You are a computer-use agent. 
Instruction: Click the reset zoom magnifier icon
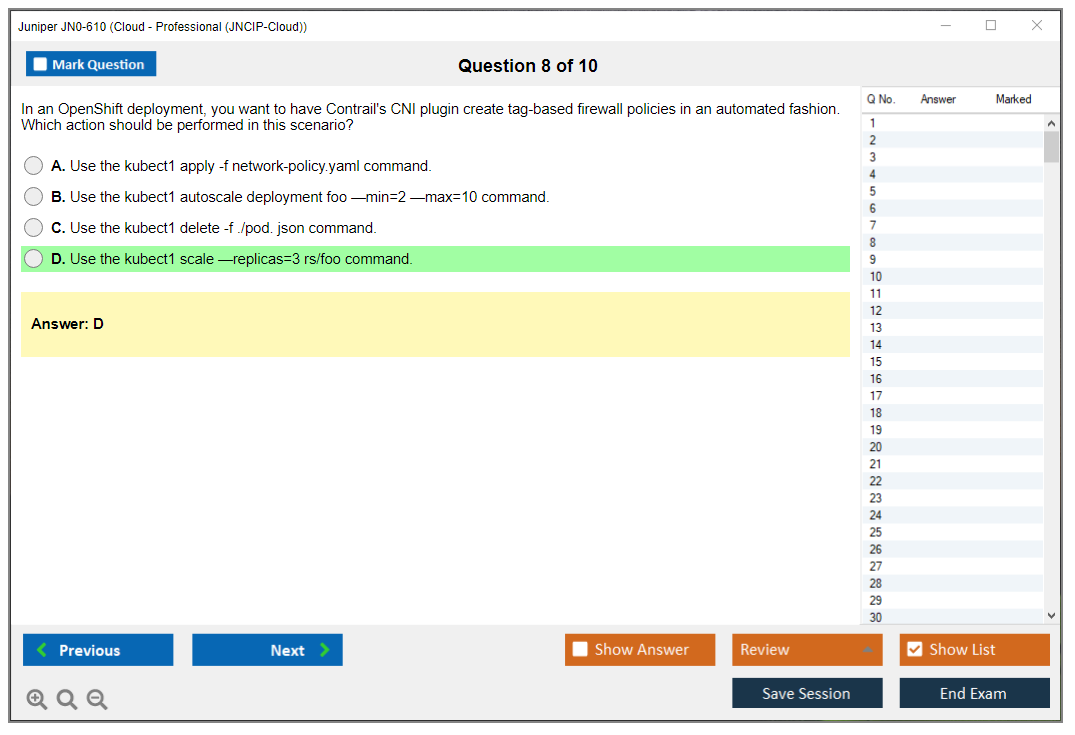(x=67, y=700)
